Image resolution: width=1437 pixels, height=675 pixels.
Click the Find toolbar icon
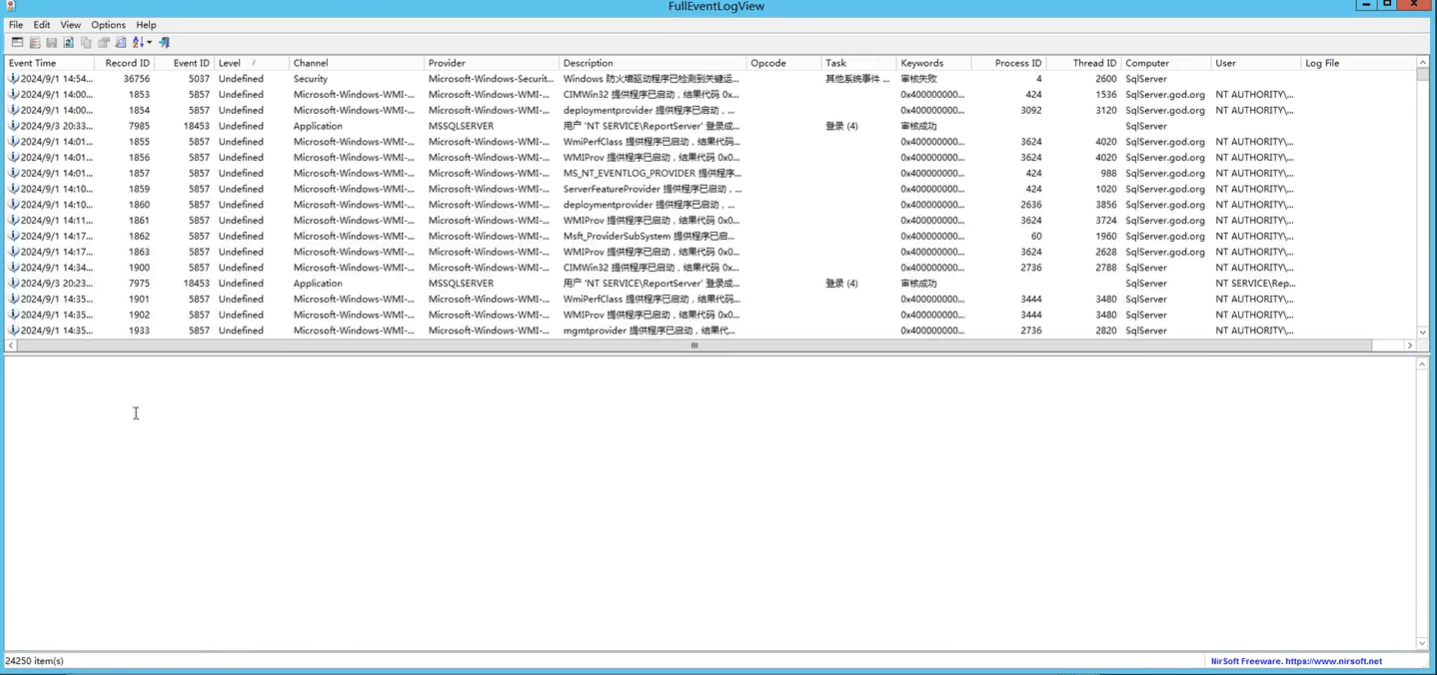click(121, 42)
